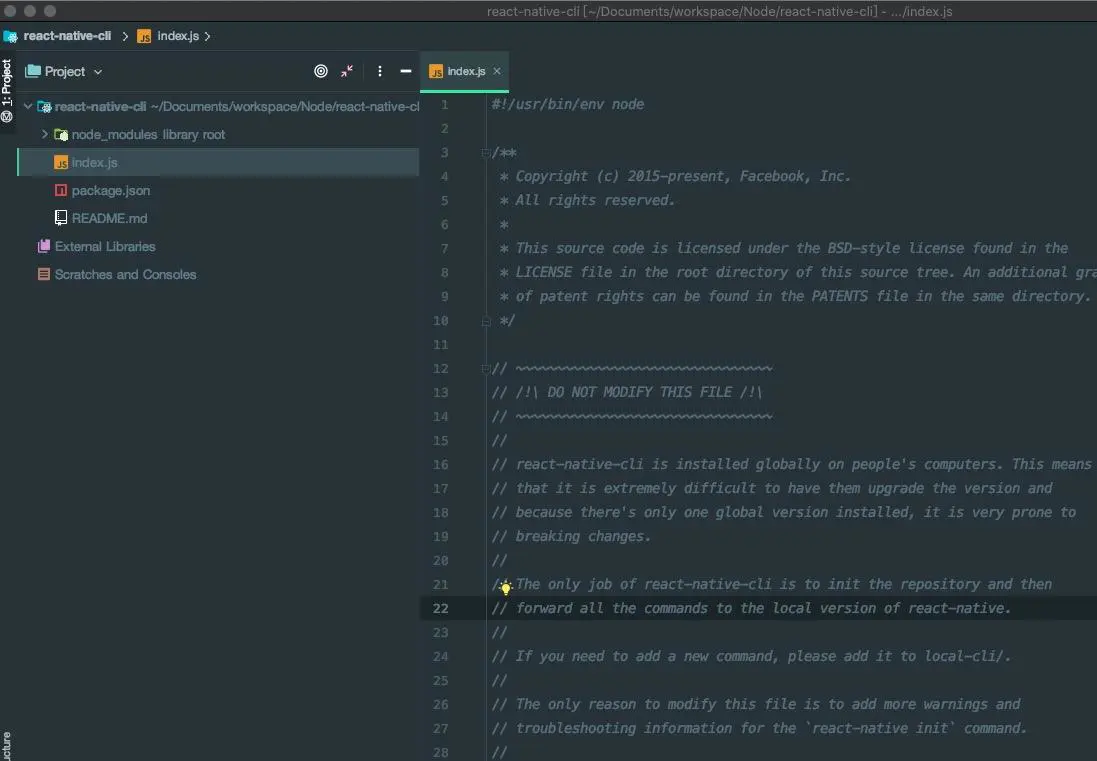1097x761 pixels.
Task: Click 'All rights reserved.' comment line
Action: [588, 200]
